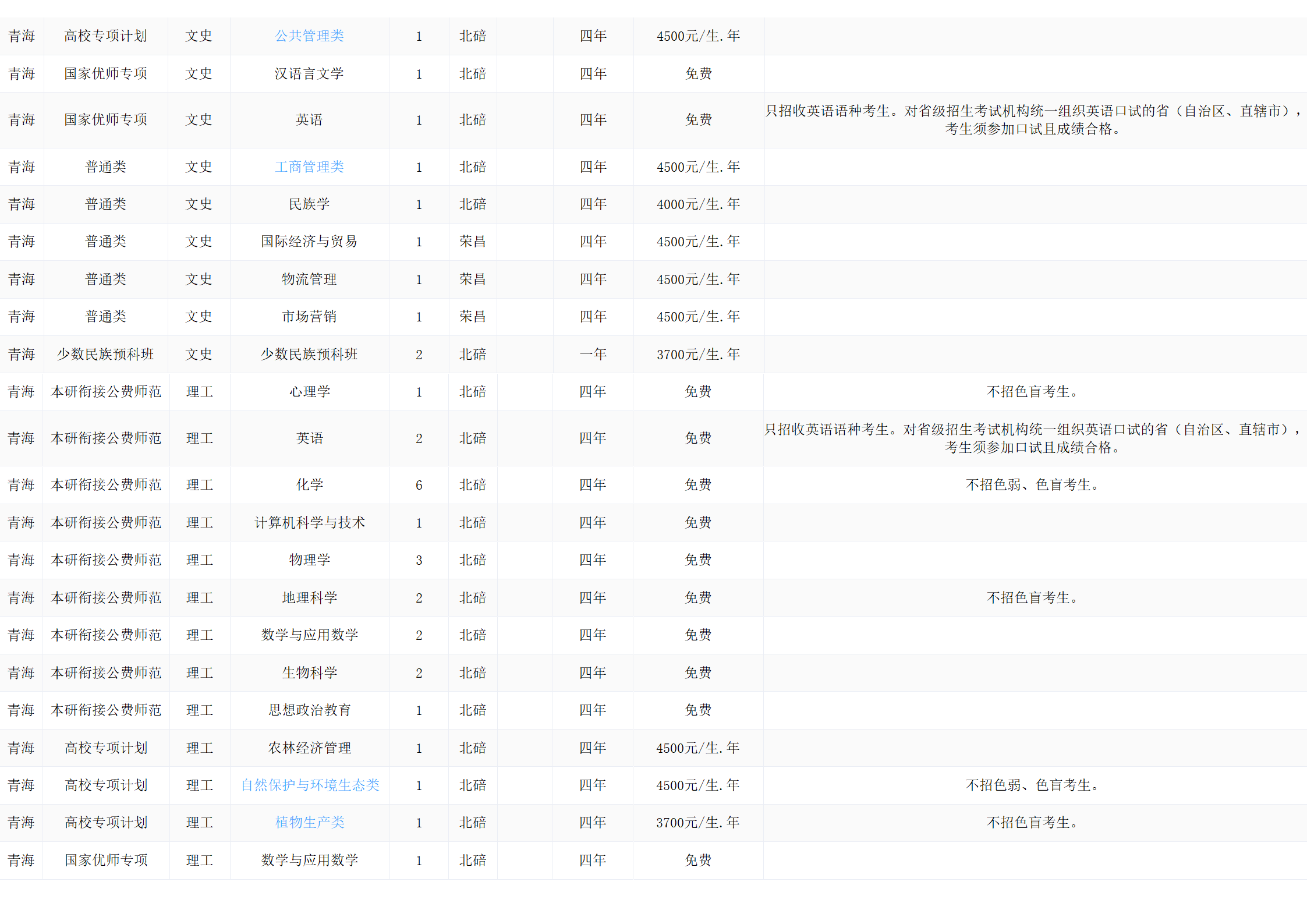Click the 不招色盲考生 note in 心理学 row
The width and height of the screenshot is (1307, 924).
[1032, 392]
